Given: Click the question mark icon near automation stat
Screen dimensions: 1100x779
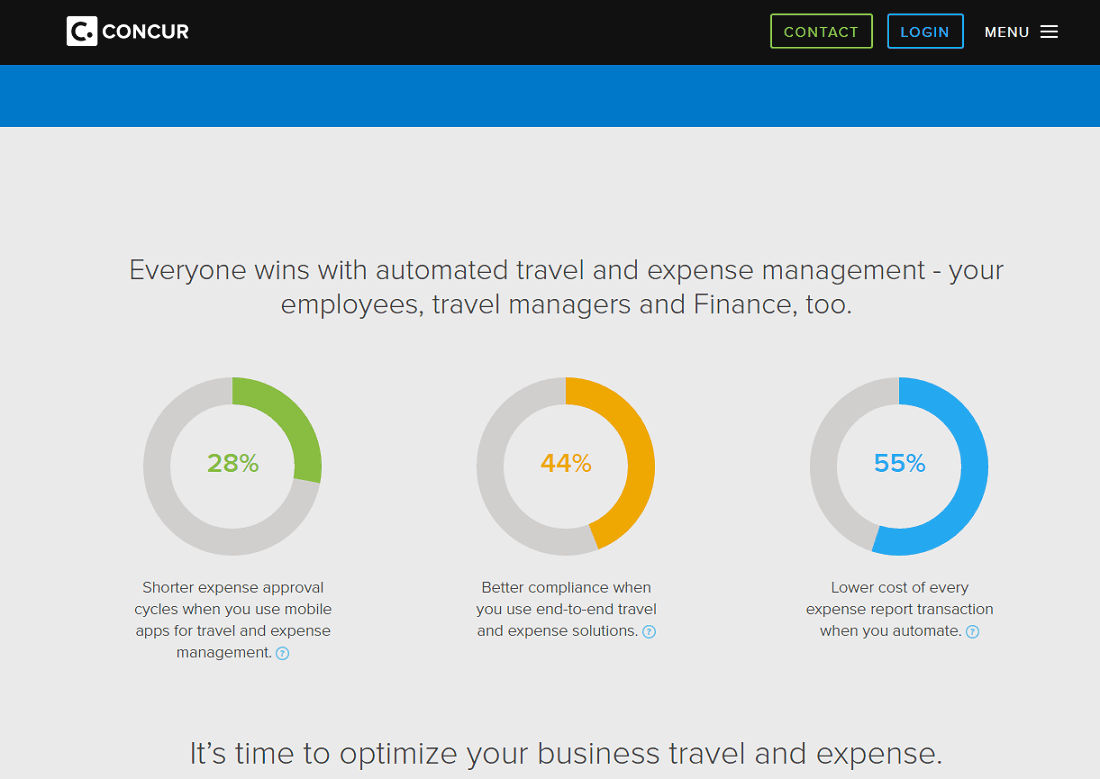Looking at the screenshot, I should click(972, 631).
